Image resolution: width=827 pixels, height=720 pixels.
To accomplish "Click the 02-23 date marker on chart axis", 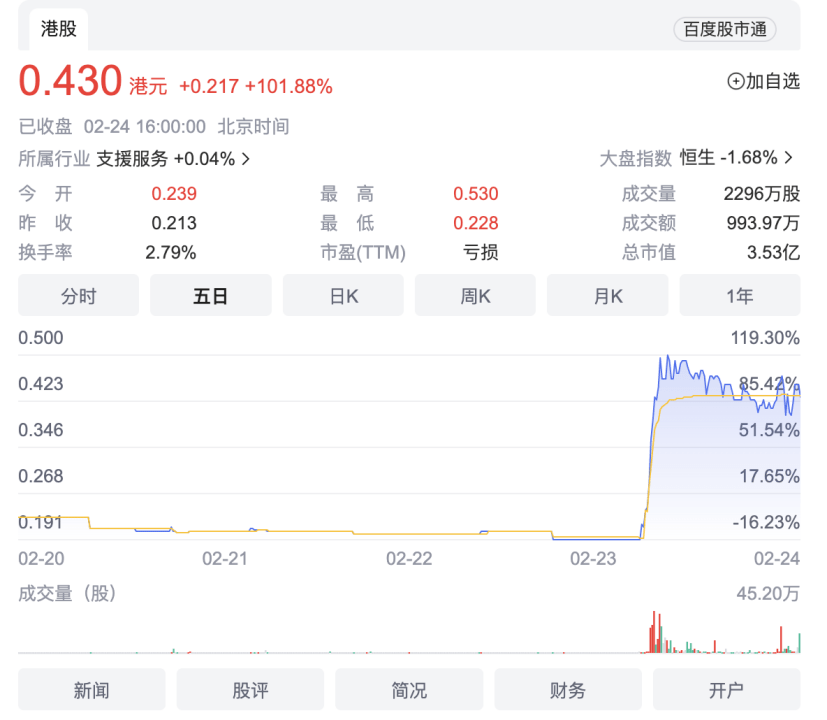I will (595, 559).
